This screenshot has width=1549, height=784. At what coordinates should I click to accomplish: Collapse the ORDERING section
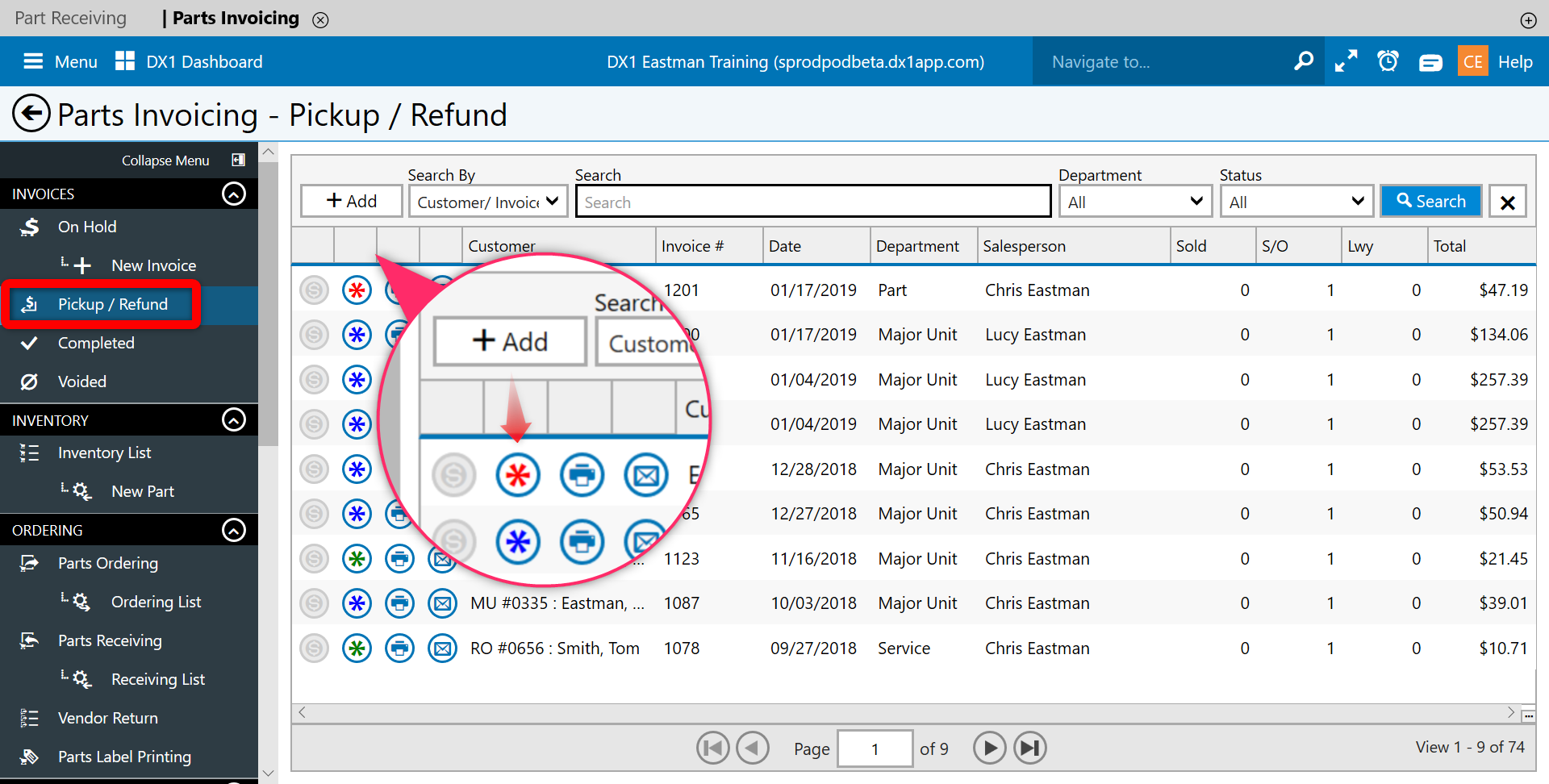click(x=234, y=530)
